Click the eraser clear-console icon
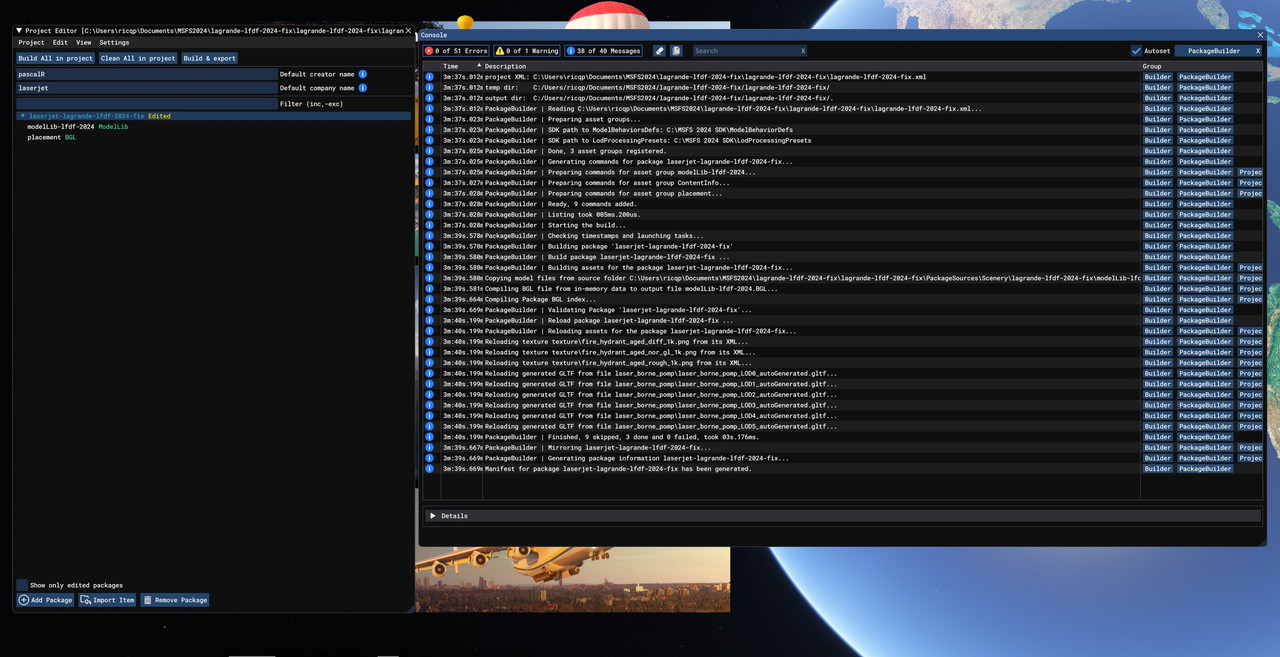The height and width of the screenshot is (657, 1280). coord(659,51)
